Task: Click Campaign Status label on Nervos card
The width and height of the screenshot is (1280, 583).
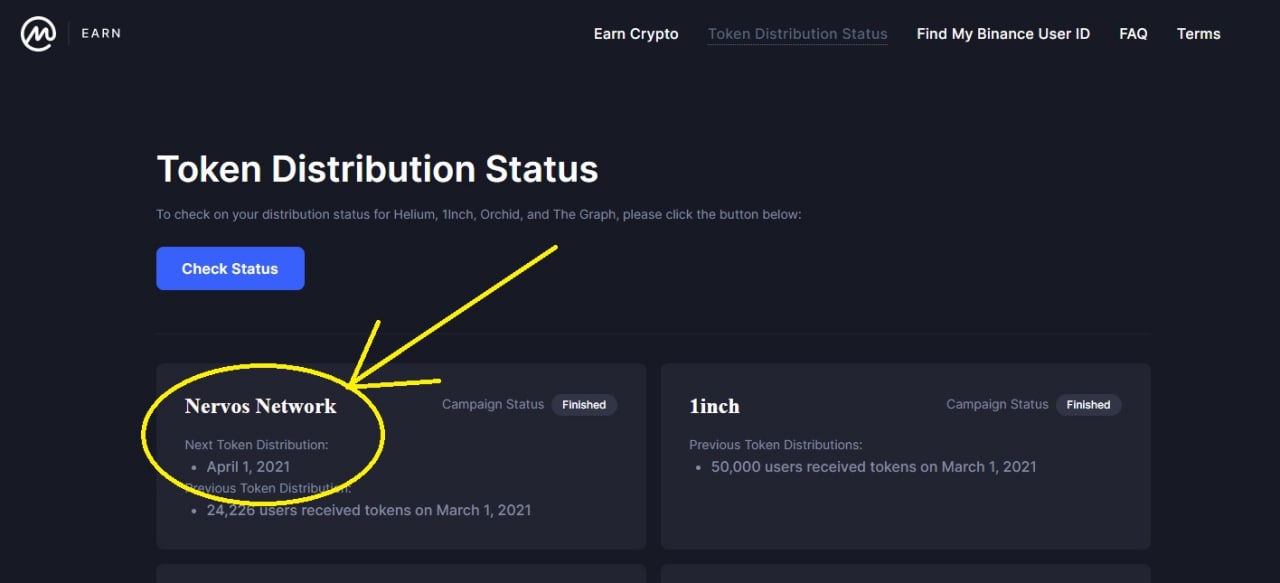Action: [493, 405]
